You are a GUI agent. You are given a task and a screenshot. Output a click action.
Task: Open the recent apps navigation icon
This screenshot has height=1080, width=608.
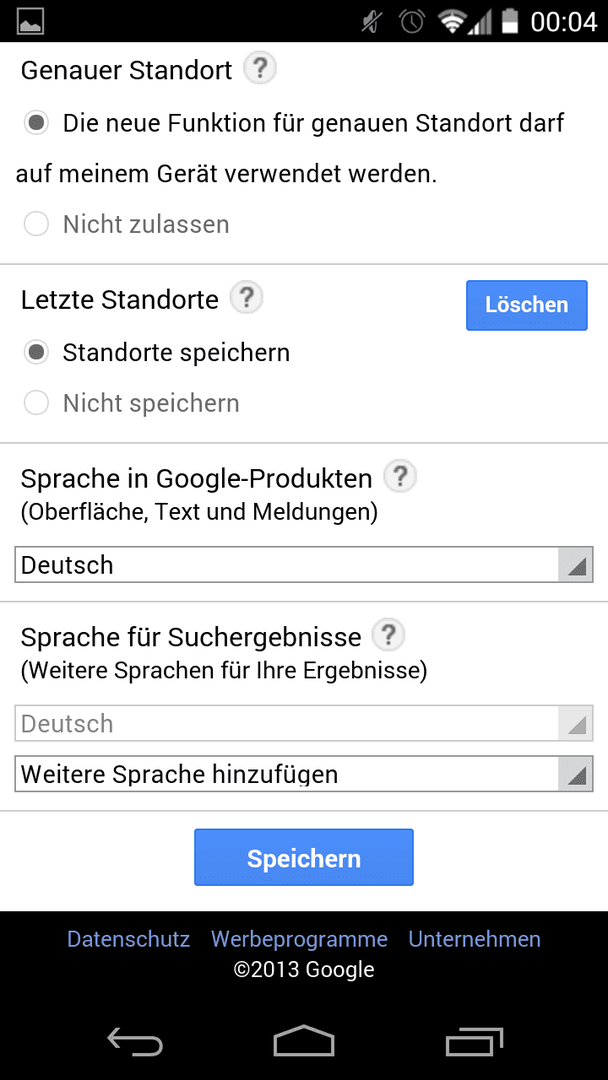(474, 1041)
